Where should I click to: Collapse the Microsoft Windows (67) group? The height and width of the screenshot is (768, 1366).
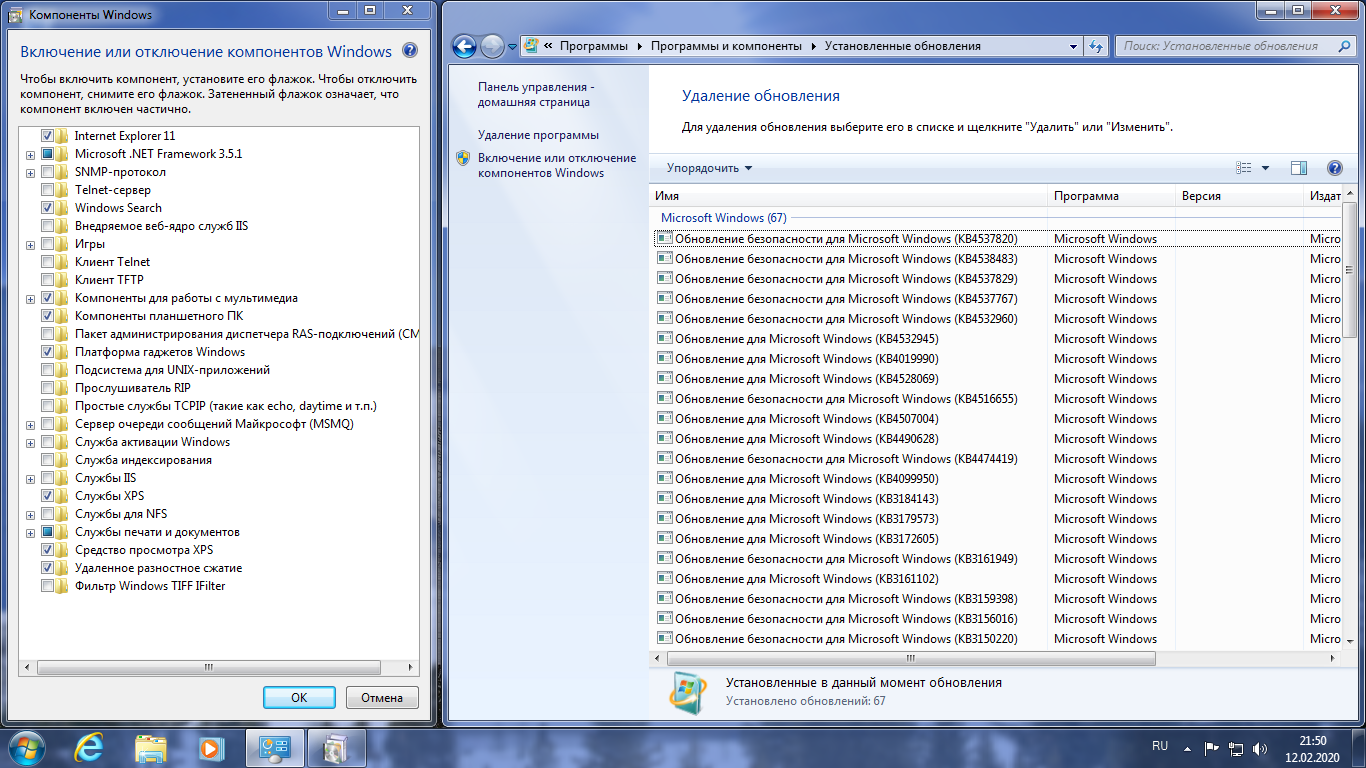tap(723, 217)
